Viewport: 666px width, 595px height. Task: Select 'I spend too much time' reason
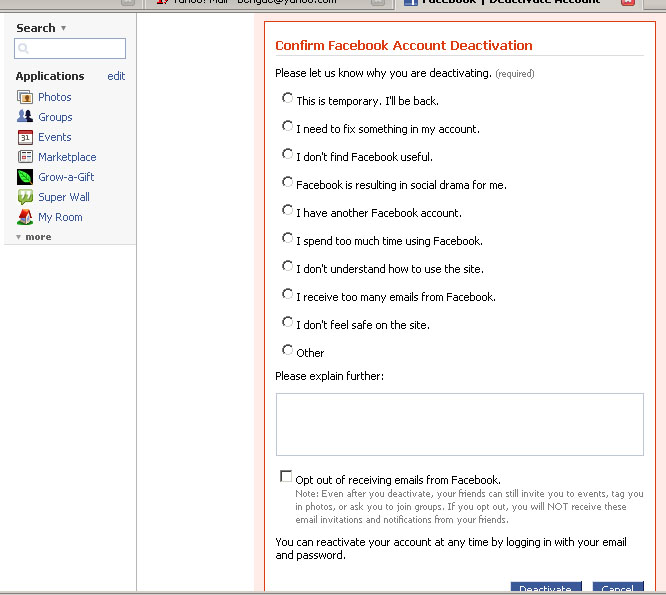coord(288,238)
